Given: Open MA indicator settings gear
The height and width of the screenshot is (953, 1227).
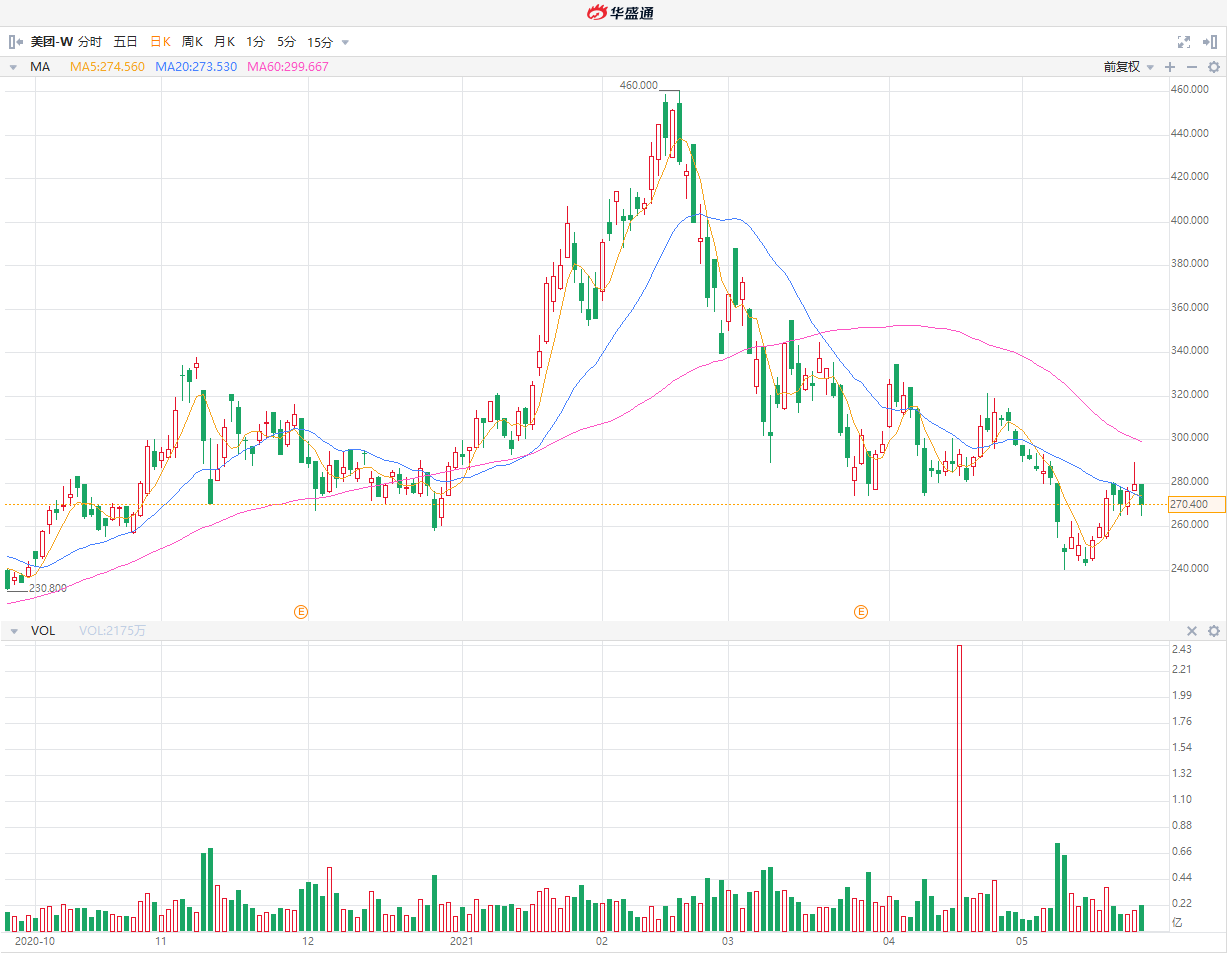Looking at the screenshot, I should tap(1213, 67).
